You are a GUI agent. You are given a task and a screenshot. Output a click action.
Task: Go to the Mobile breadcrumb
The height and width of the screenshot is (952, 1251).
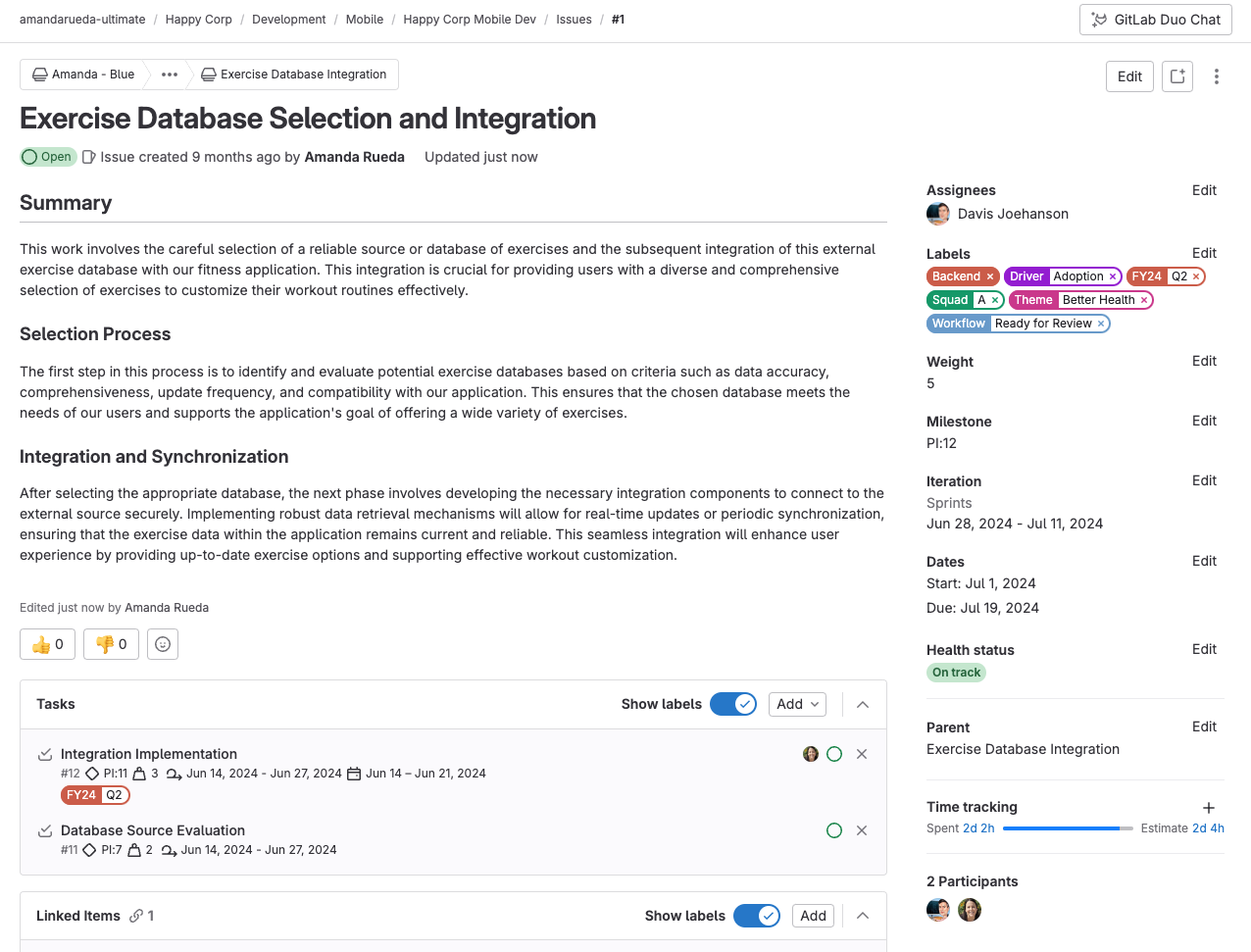click(x=365, y=20)
